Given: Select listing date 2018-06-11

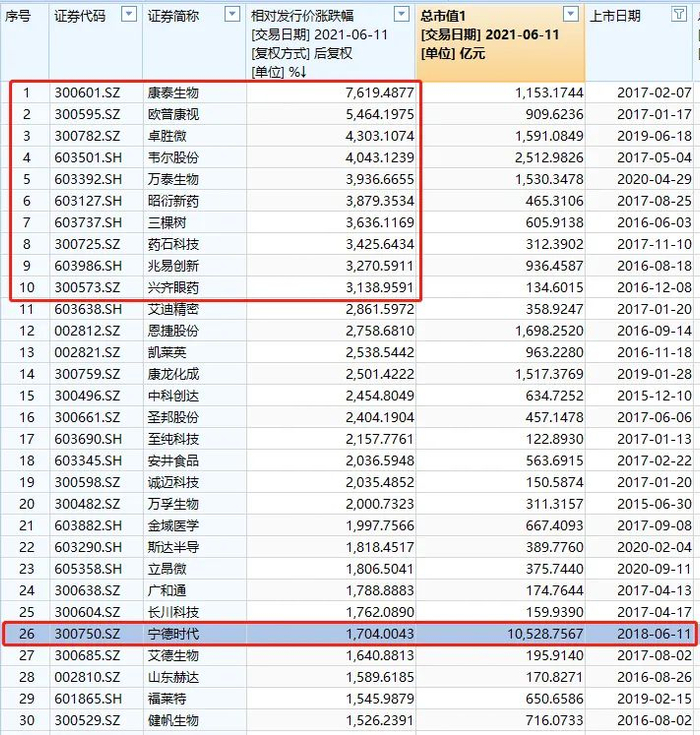Looking at the screenshot, I should coord(655,634).
